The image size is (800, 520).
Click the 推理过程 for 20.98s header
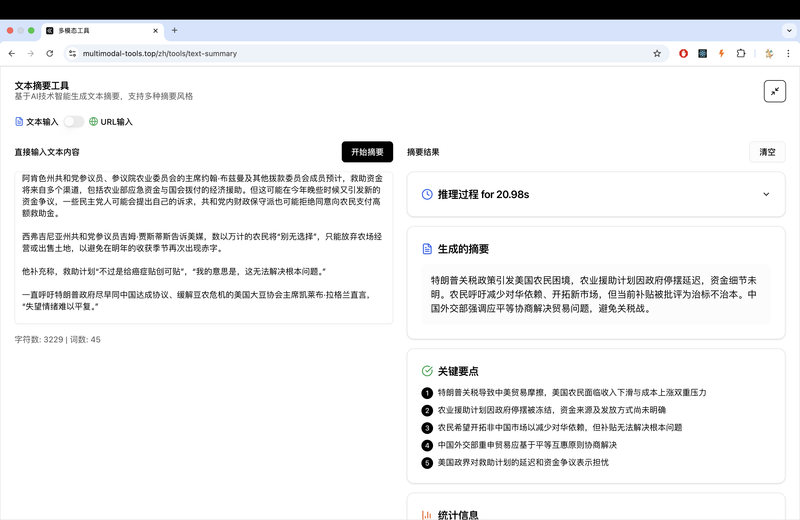tap(483, 194)
